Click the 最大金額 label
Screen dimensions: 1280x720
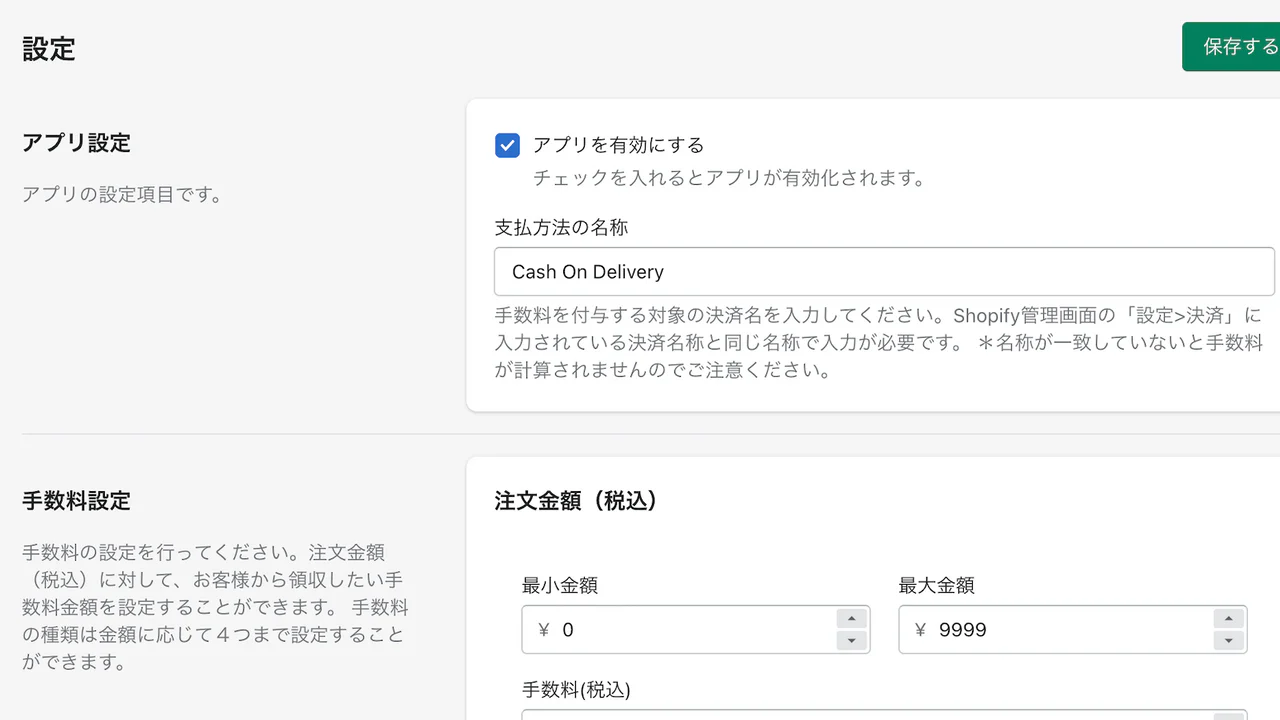(x=937, y=586)
